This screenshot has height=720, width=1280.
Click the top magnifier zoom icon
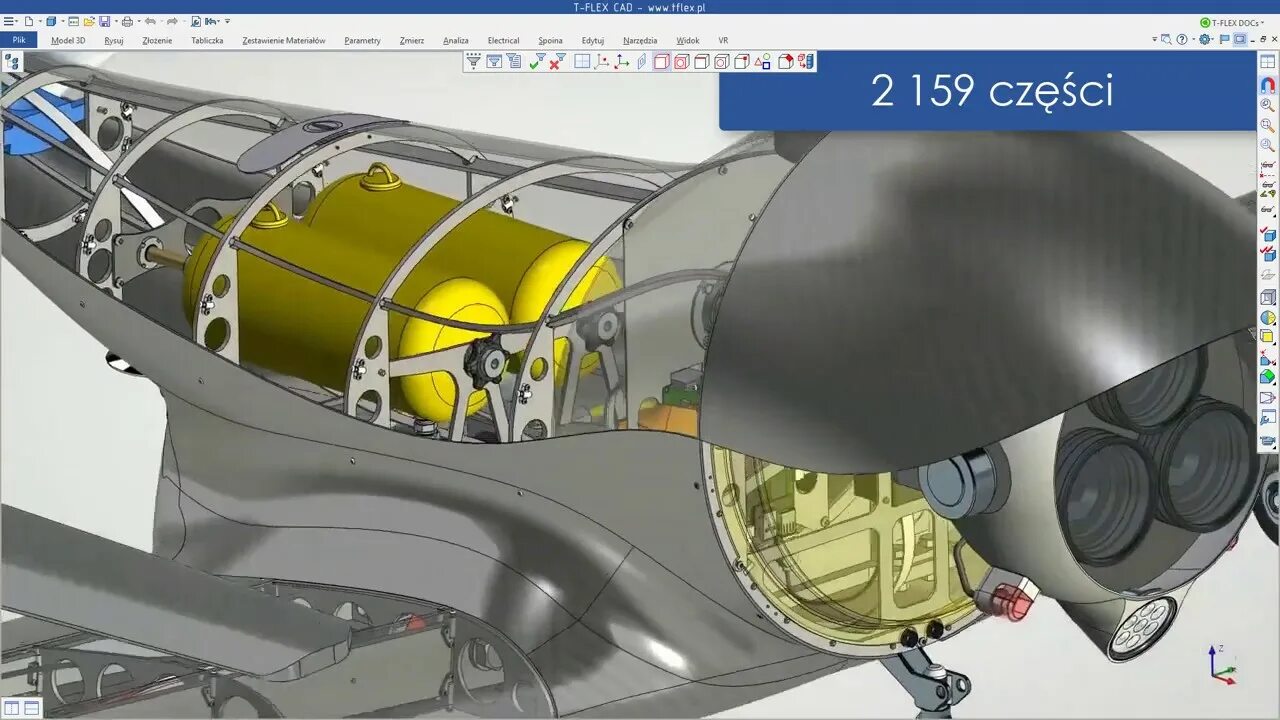(x=1268, y=105)
